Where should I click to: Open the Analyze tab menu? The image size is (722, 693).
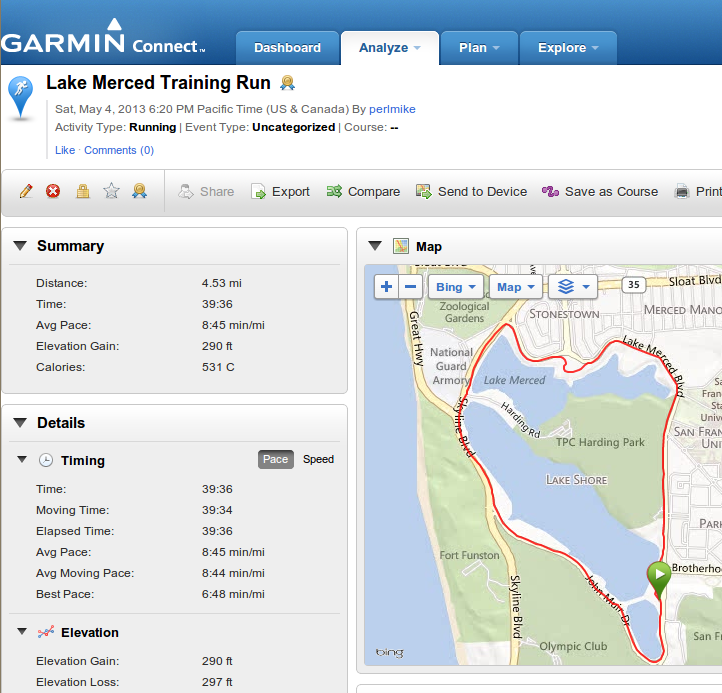pyautogui.click(x=390, y=48)
